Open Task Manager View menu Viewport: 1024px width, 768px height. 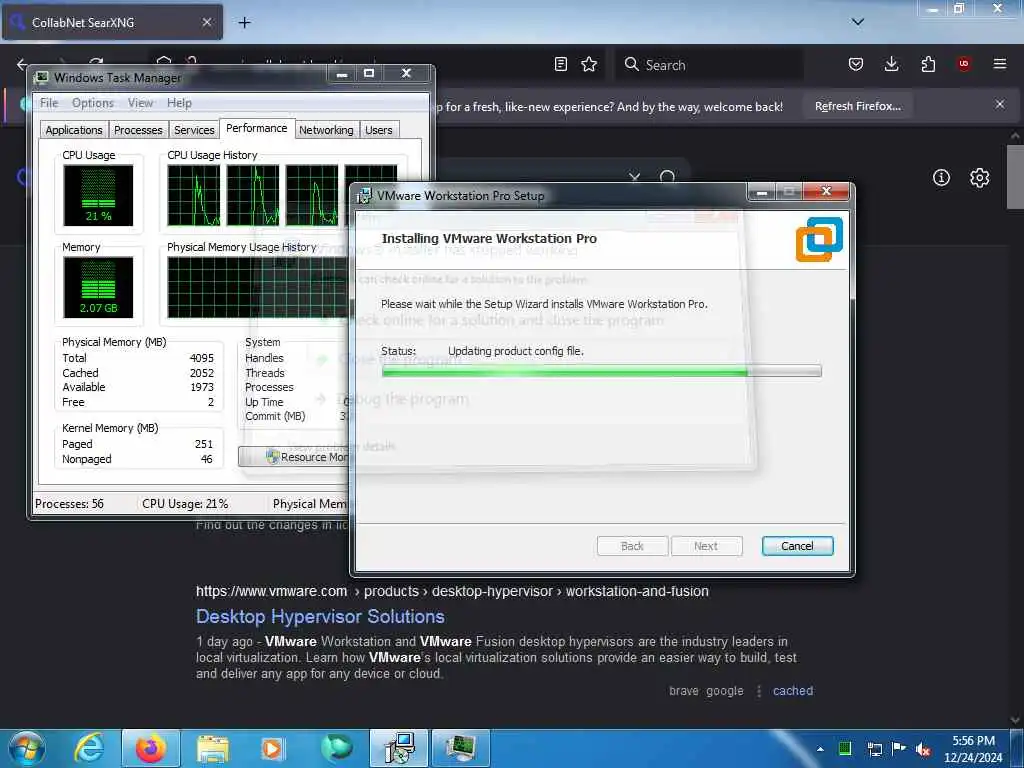140,103
